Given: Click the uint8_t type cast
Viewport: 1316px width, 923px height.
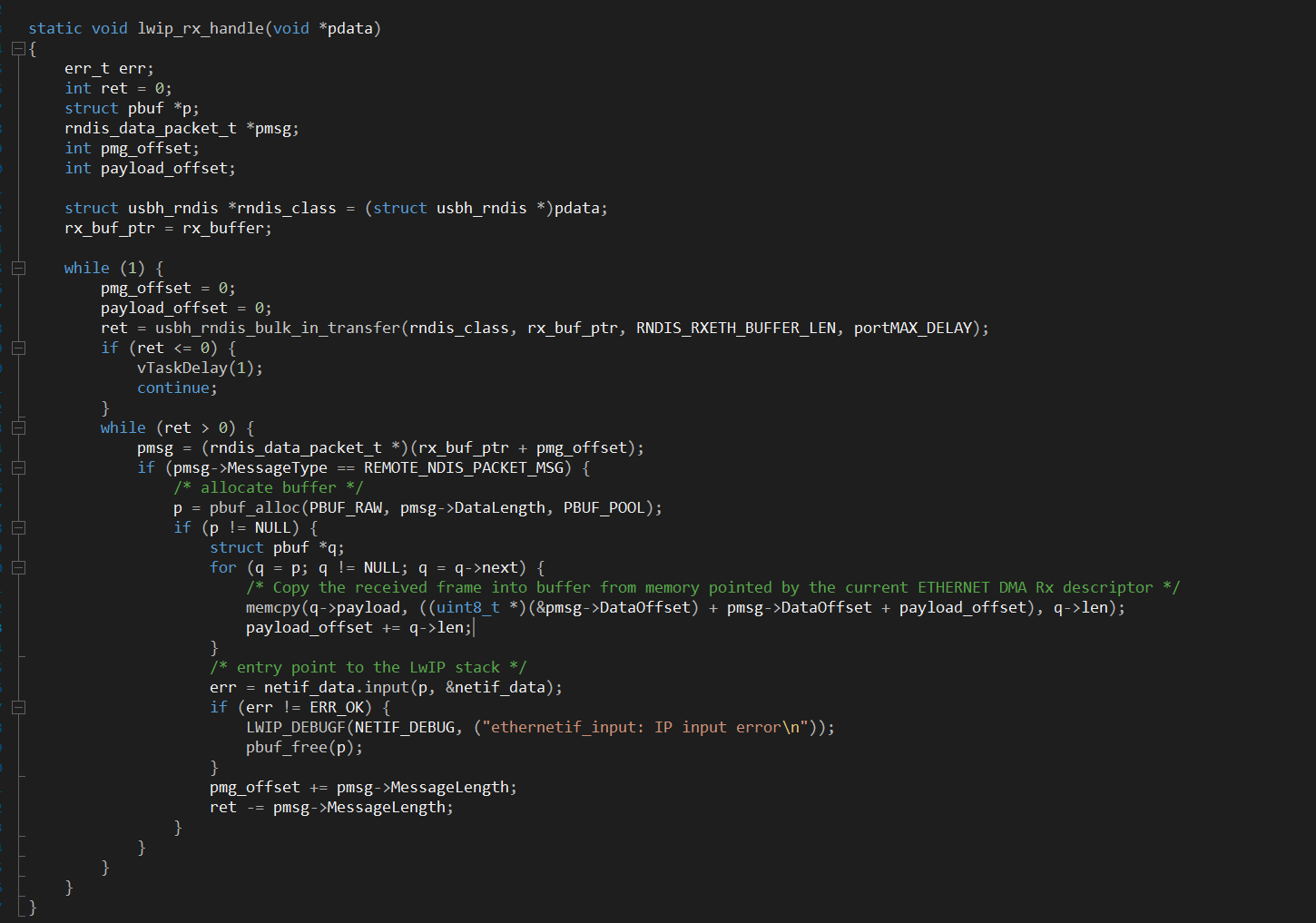Looking at the screenshot, I should tap(468, 607).
